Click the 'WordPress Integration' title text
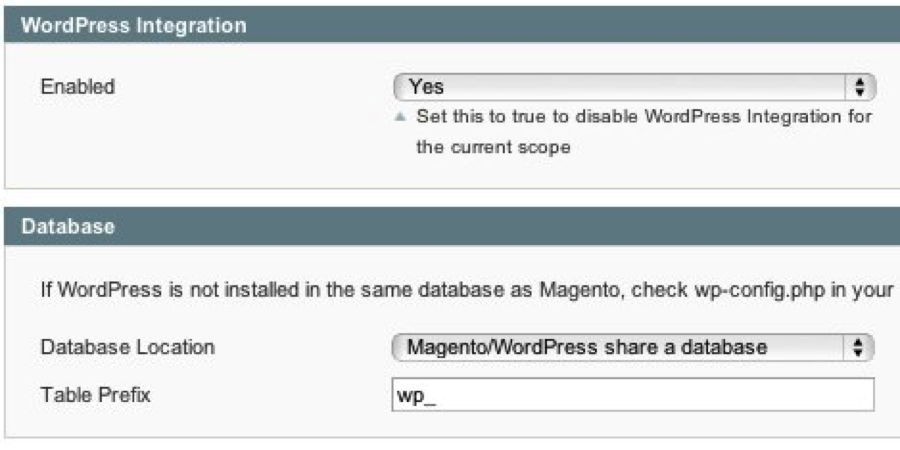 [133, 26]
